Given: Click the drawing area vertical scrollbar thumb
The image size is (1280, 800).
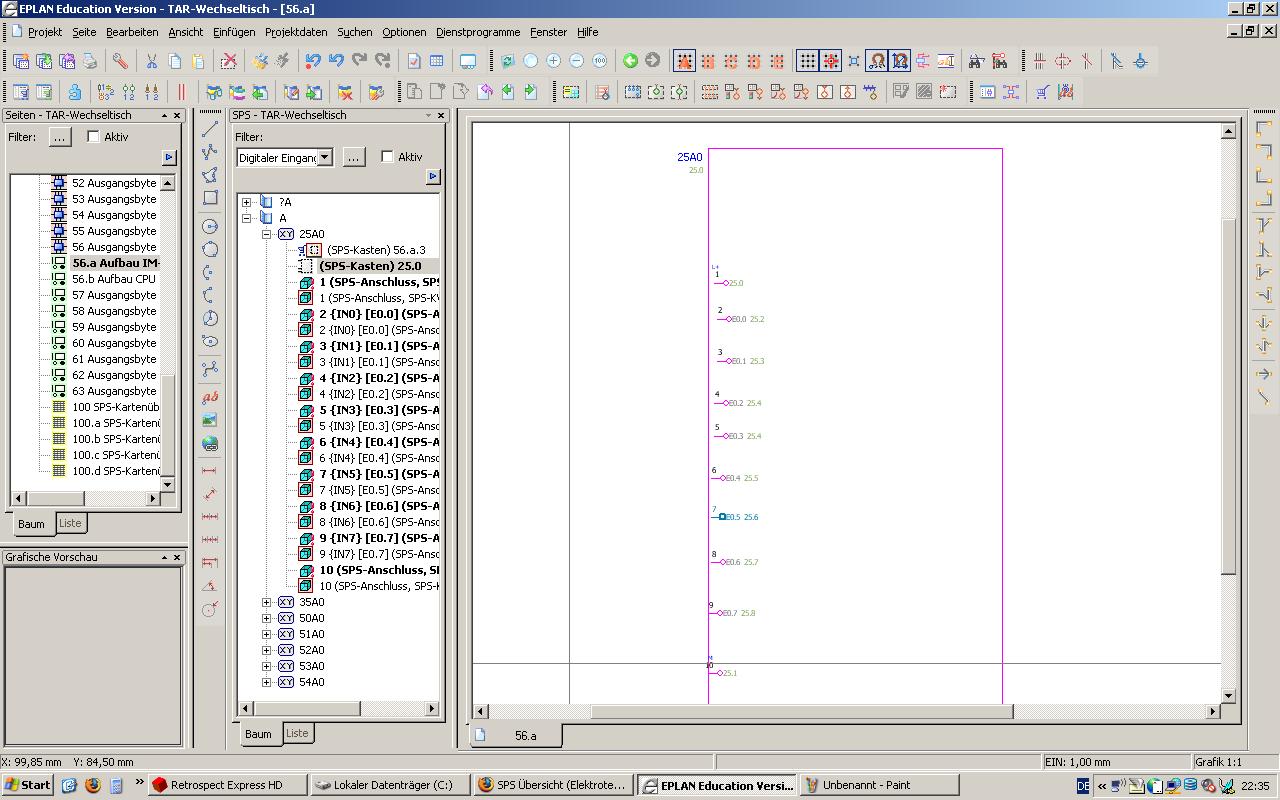Looking at the screenshot, I should (x=1229, y=395).
